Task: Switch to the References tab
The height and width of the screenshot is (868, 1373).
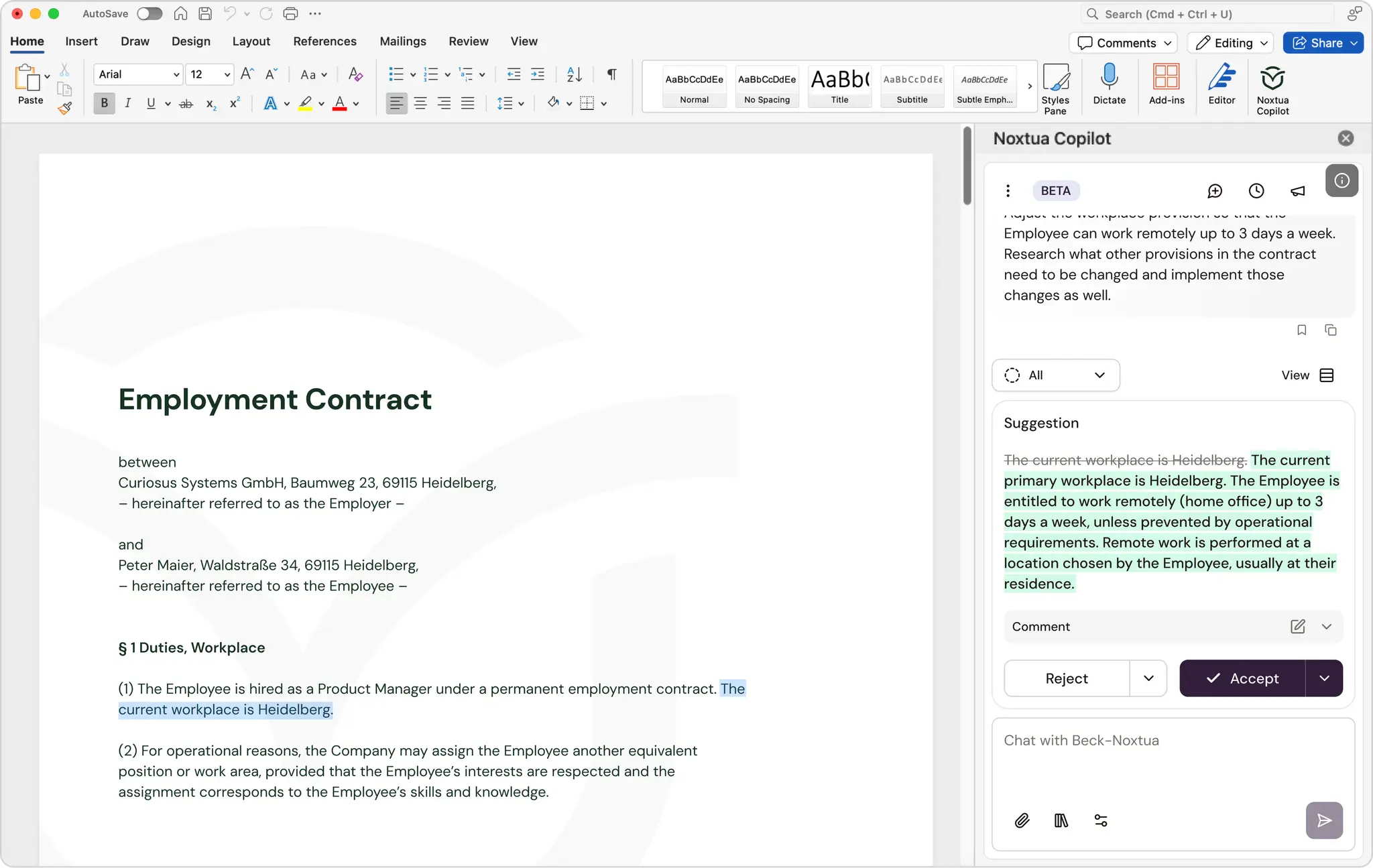Action: tap(324, 42)
